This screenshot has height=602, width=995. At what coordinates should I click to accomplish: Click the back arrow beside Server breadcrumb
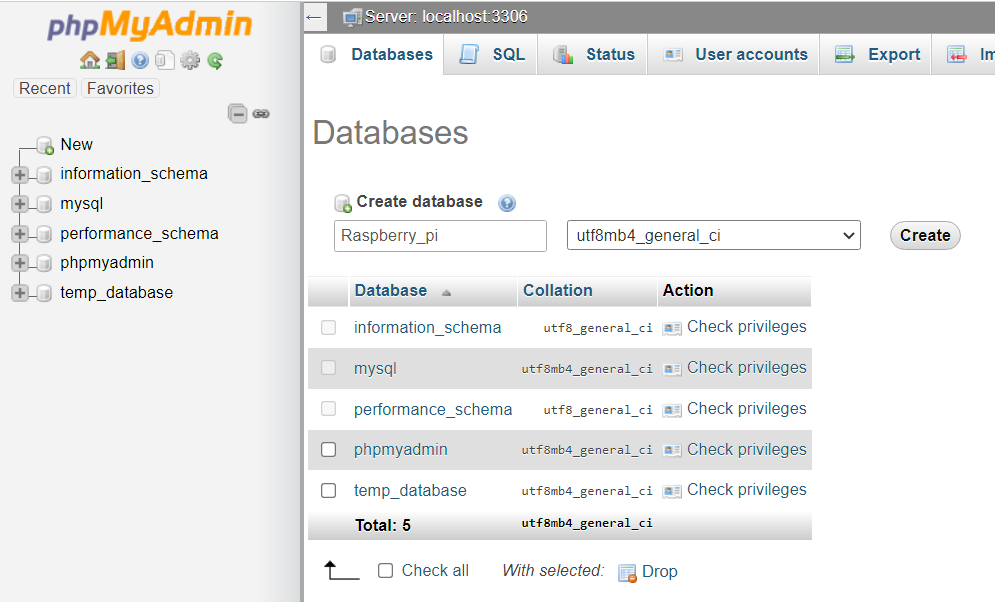pos(315,16)
